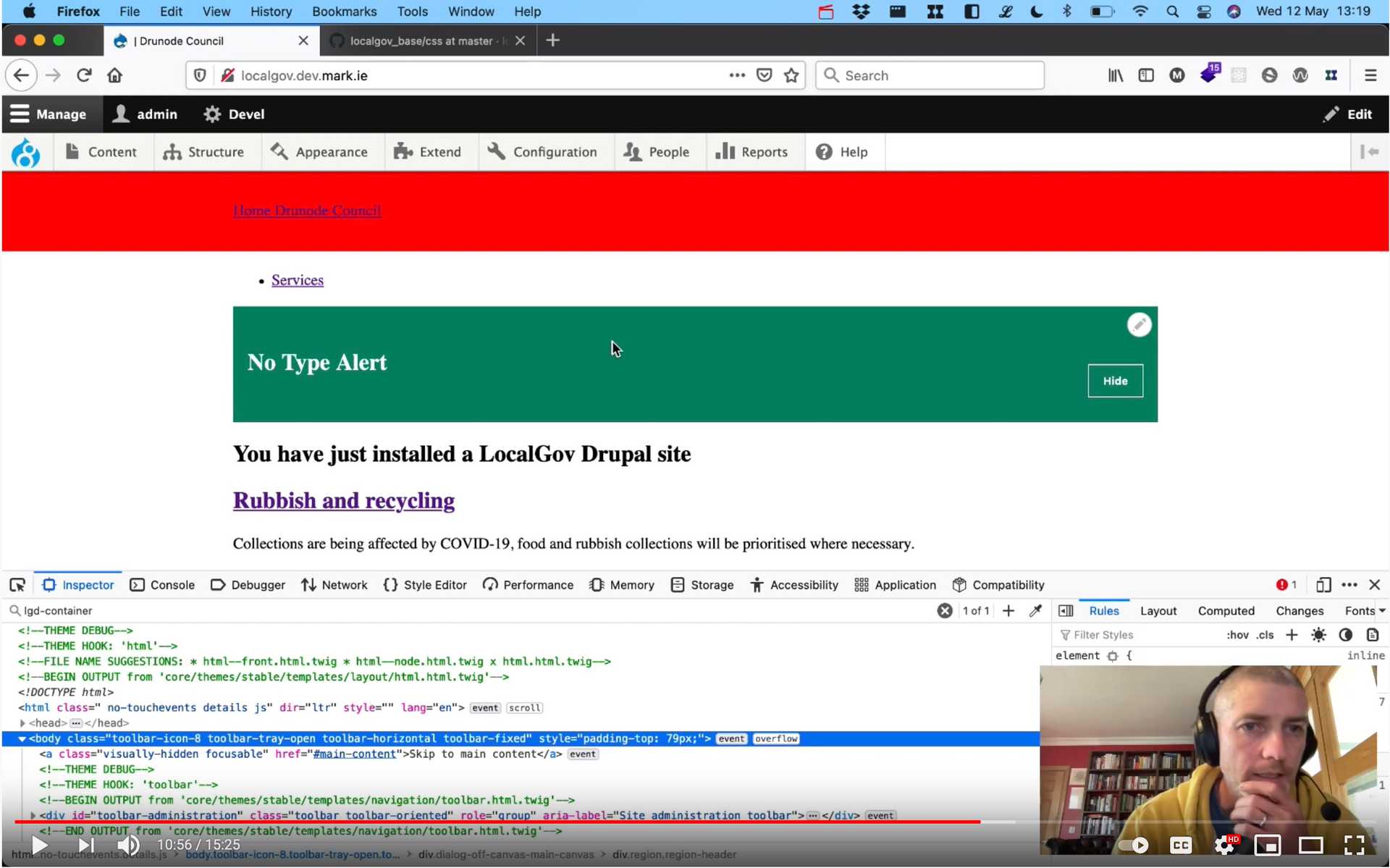Open the Computed sidebar tab
Image resolution: width=1390 pixels, height=868 pixels.
1226,611
